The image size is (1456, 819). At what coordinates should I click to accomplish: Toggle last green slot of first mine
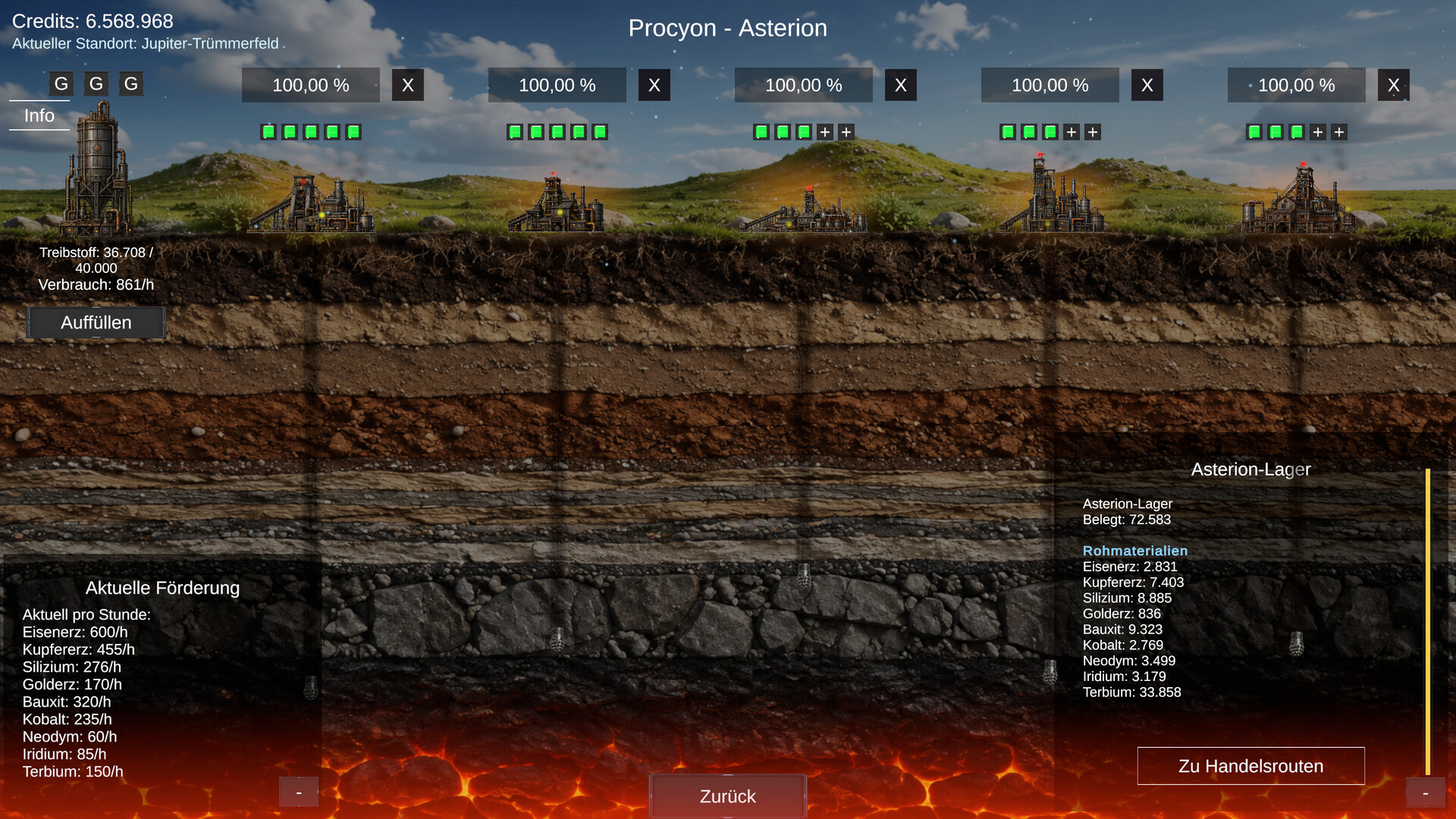(x=353, y=132)
